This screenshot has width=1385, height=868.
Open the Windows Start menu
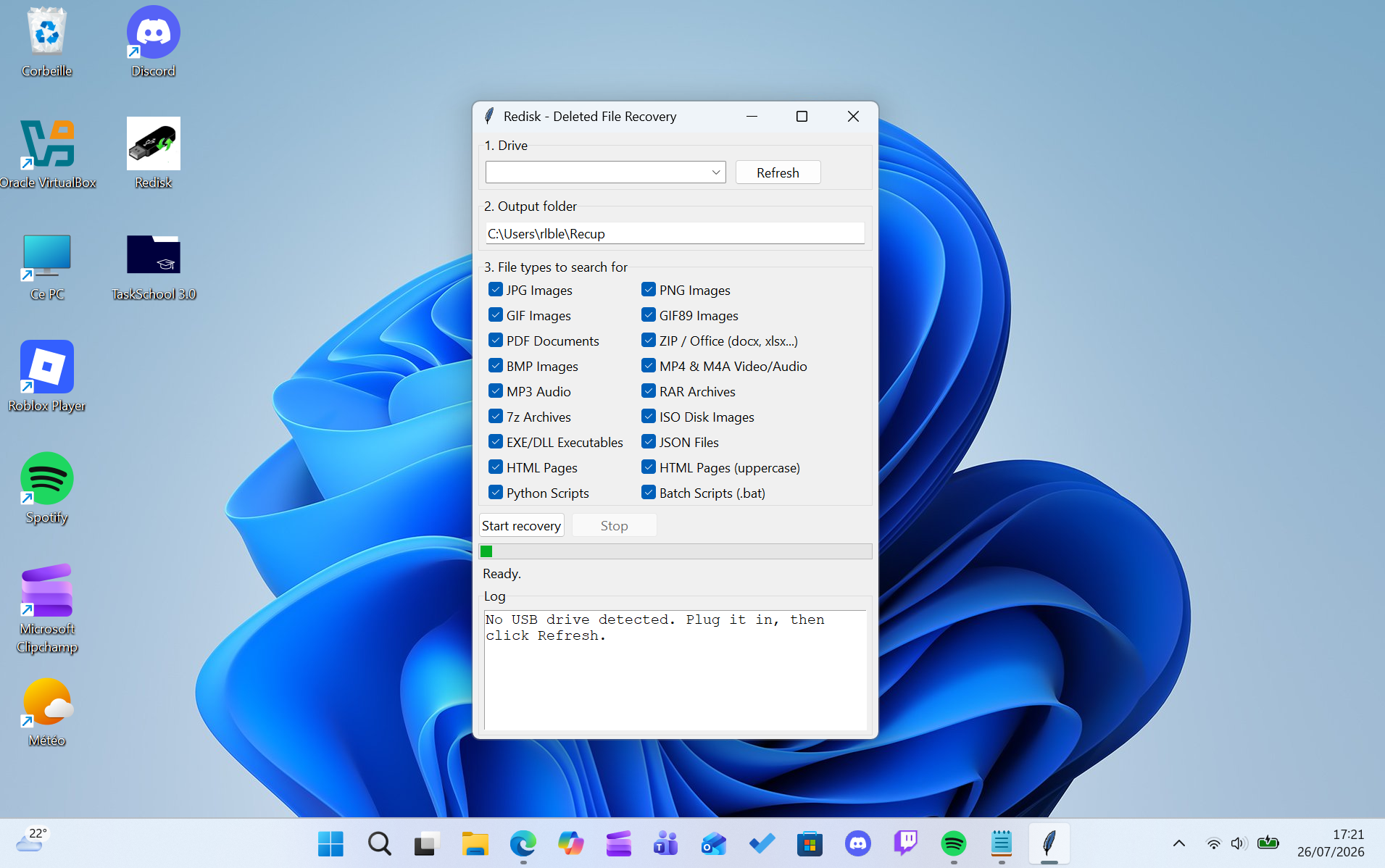331,843
